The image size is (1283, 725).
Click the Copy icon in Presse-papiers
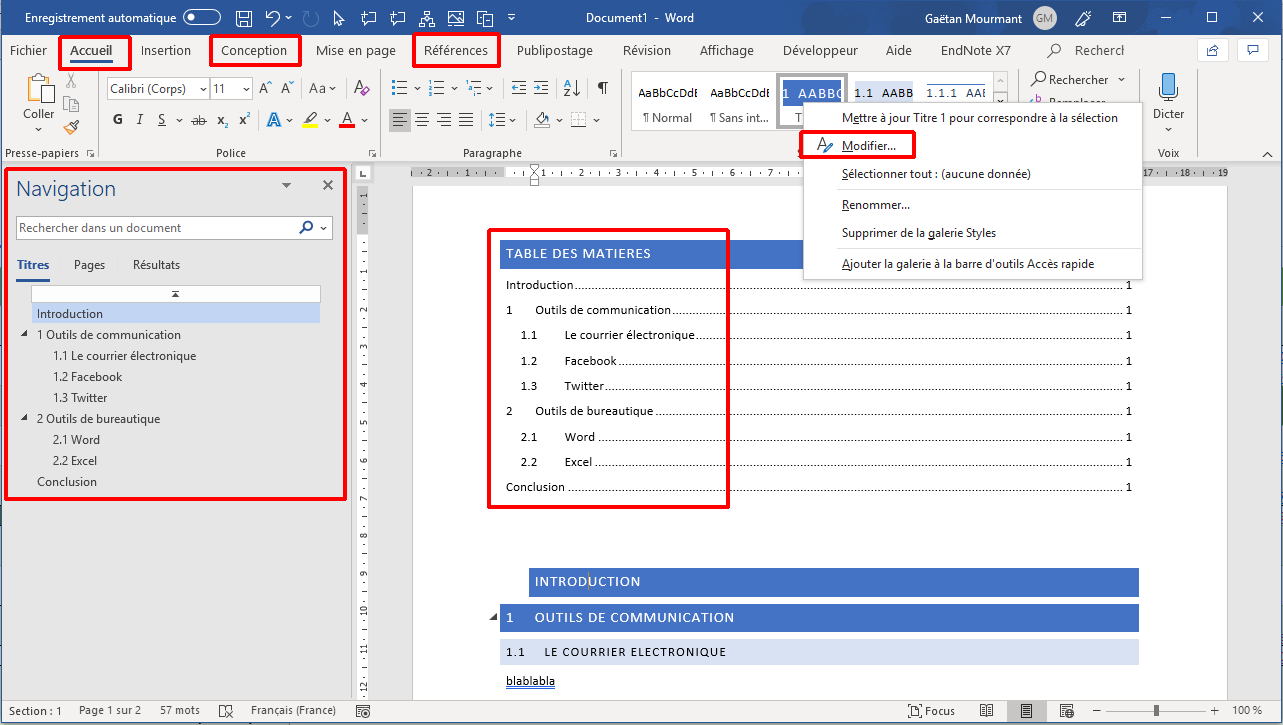click(71, 104)
